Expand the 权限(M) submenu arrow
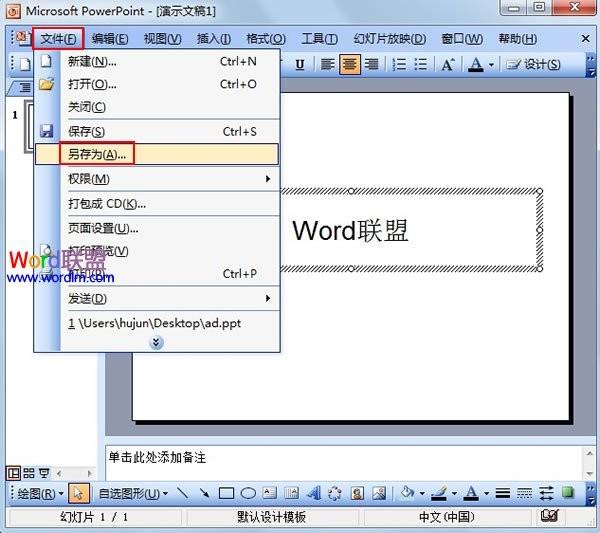Screen dimensions: 600x533 coord(268,179)
